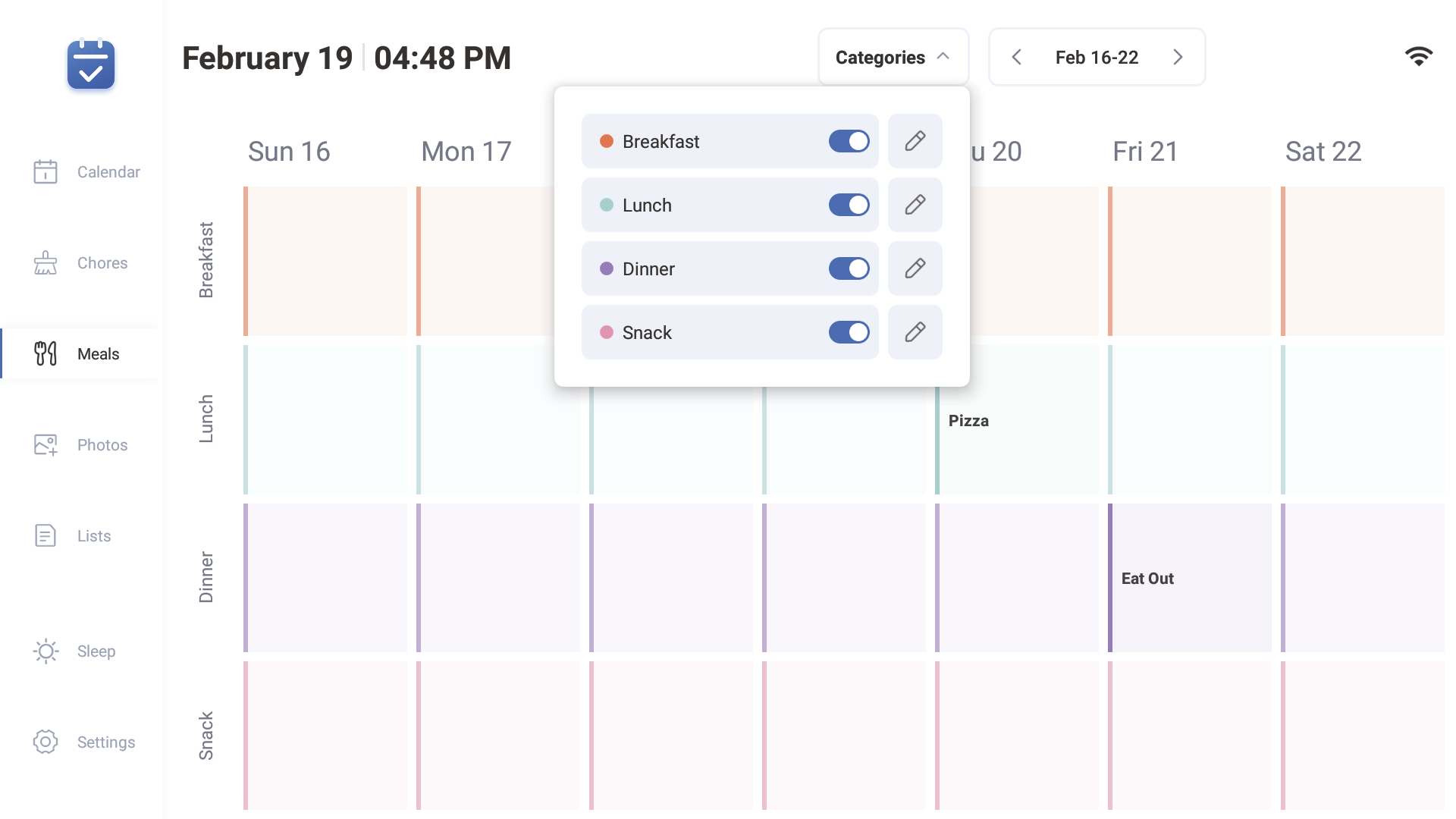
Task: Click the pencil edit icon for Dinner
Action: coord(915,268)
